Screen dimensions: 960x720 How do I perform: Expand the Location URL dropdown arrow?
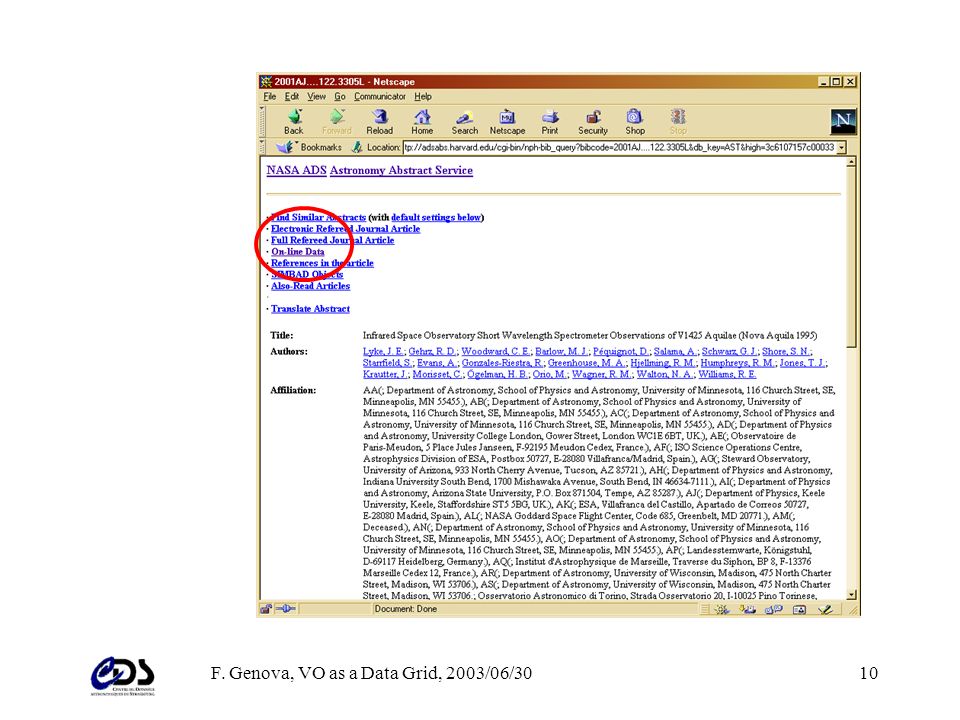[x=842, y=148]
